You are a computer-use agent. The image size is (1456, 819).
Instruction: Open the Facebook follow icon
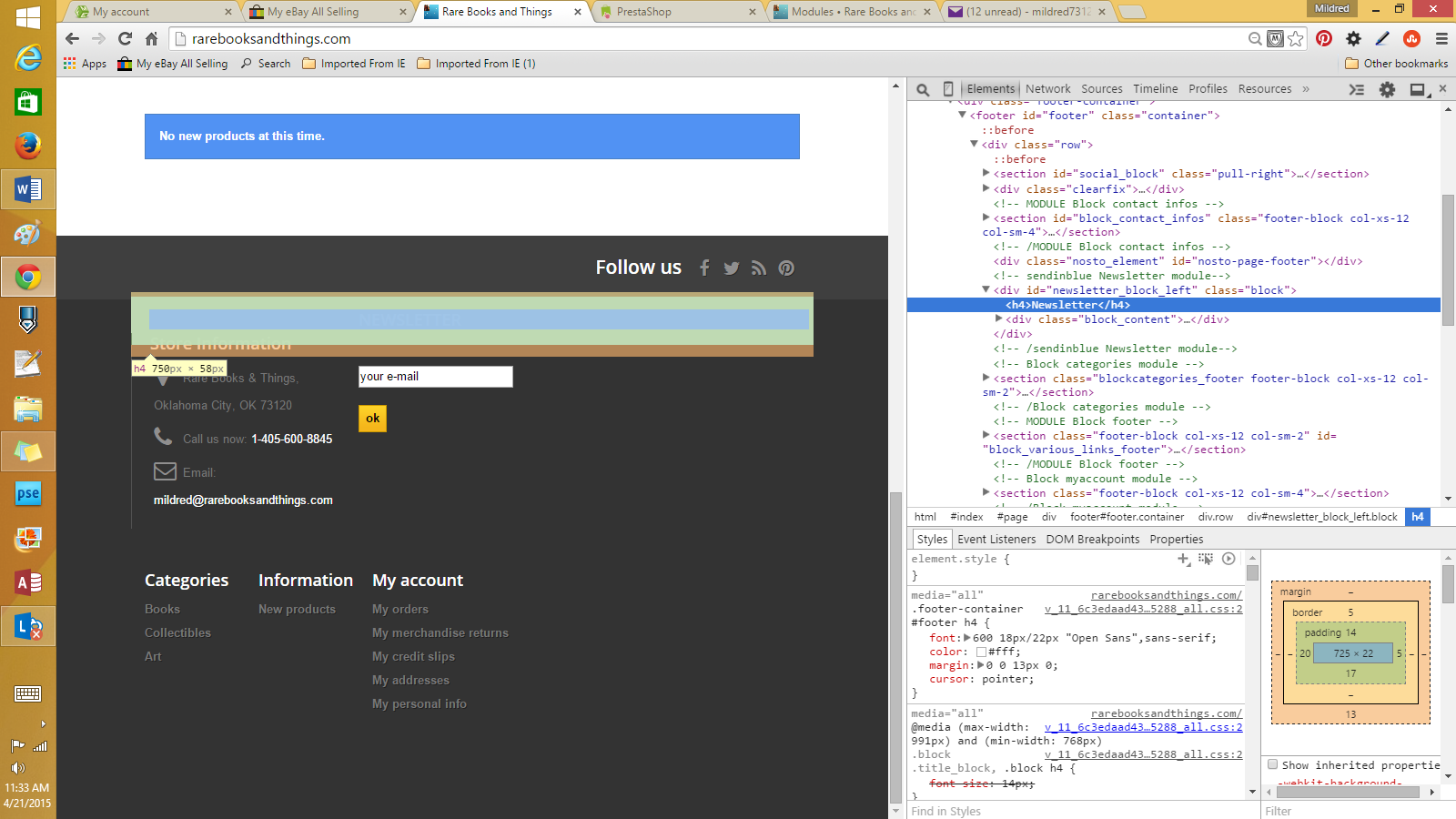pyautogui.click(x=704, y=268)
